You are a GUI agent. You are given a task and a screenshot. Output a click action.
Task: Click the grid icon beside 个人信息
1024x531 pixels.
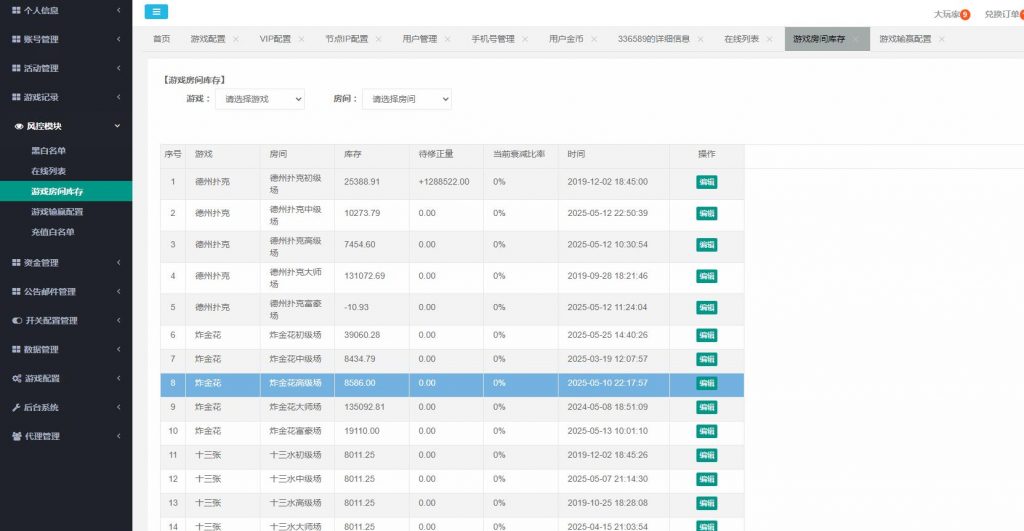click(16, 11)
